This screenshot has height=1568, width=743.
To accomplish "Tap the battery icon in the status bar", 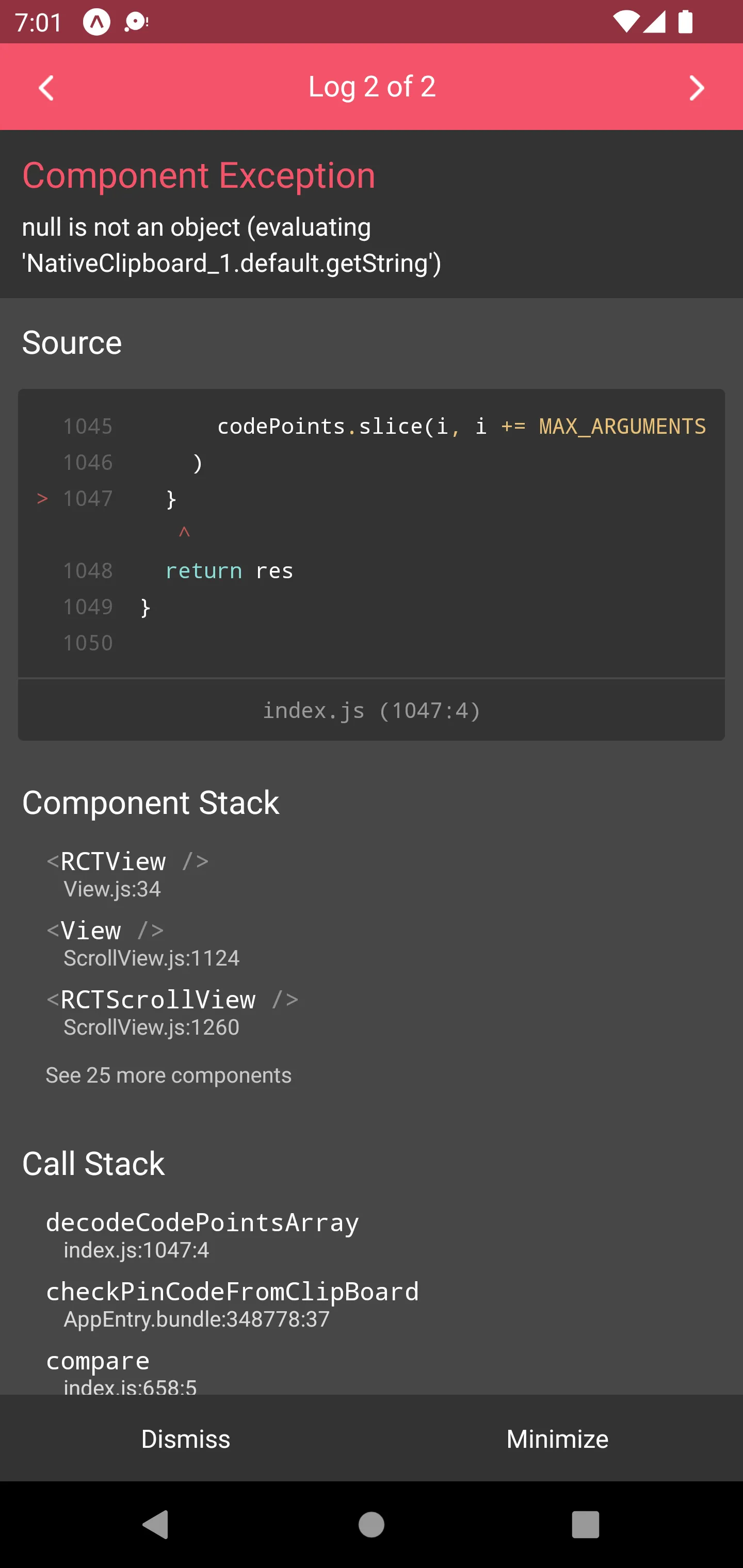I will [x=685, y=23].
